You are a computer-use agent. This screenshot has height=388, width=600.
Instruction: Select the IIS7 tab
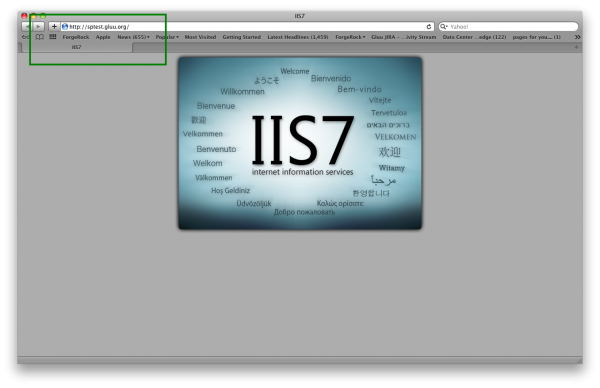point(77,47)
